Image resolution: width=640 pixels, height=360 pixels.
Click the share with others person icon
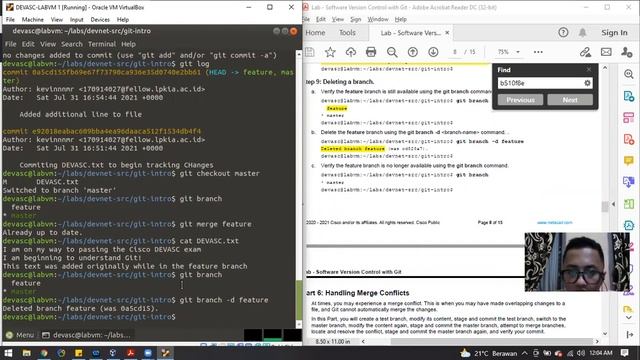click(626, 52)
